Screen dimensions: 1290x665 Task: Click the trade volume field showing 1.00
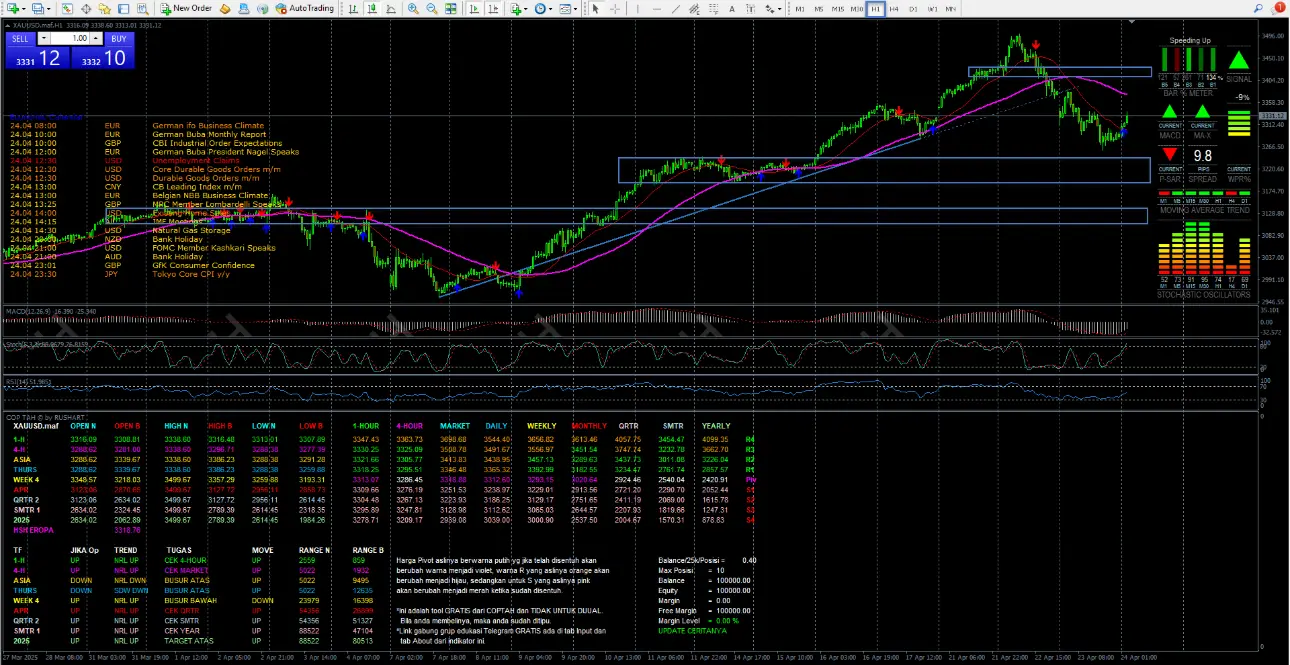point(69,38)
